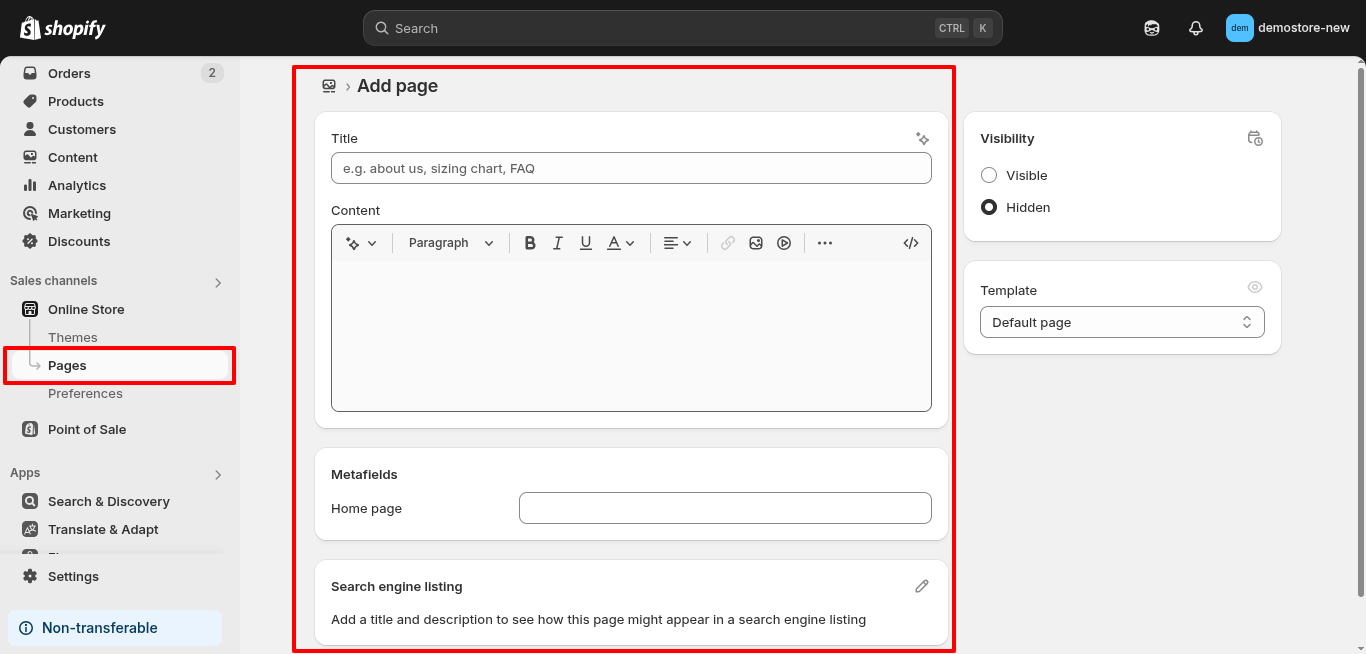Edit the search engine listing with the pencil

921,586
